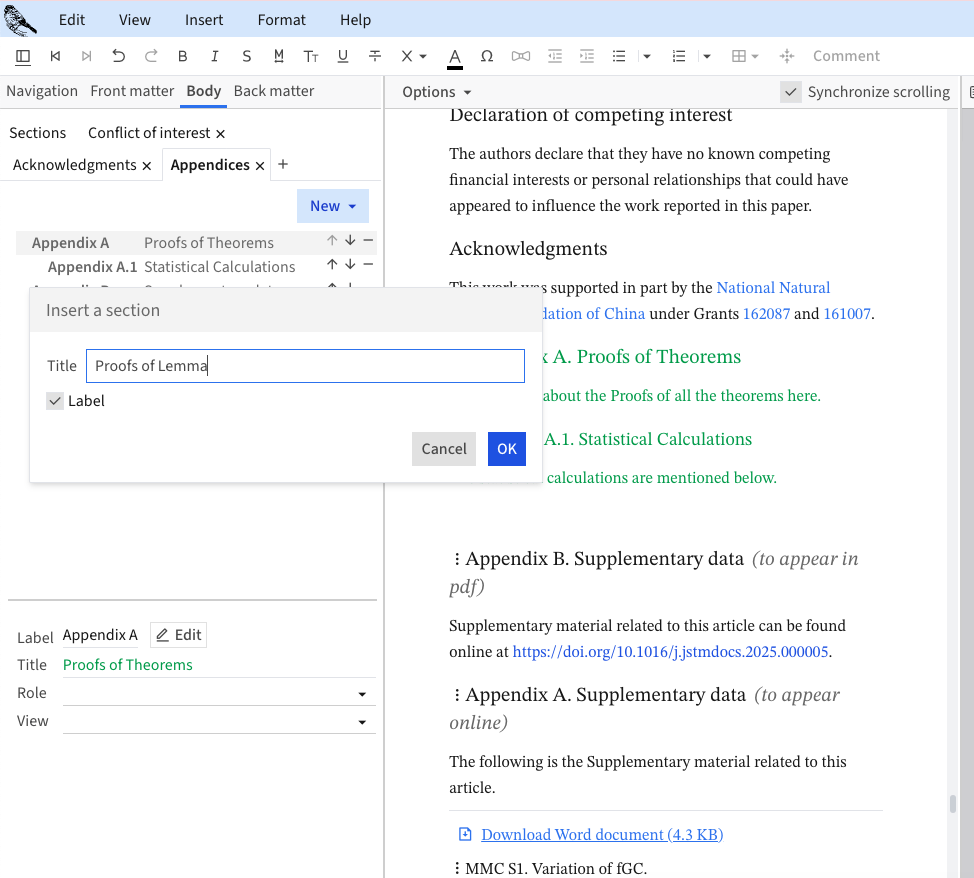Click the section Title input field
The image size is (974, 878).
(305, 366)
